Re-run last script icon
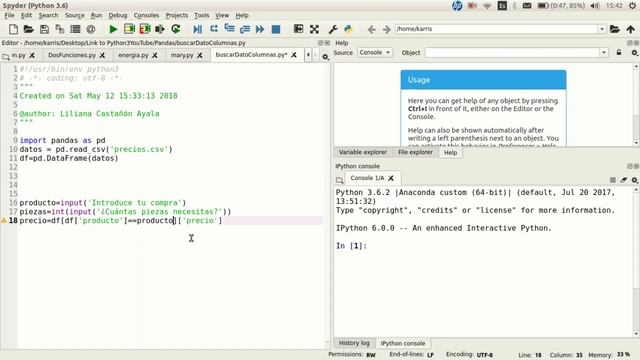Image resolution: width=640 pixels, height=360 pixels. (176, 29)
